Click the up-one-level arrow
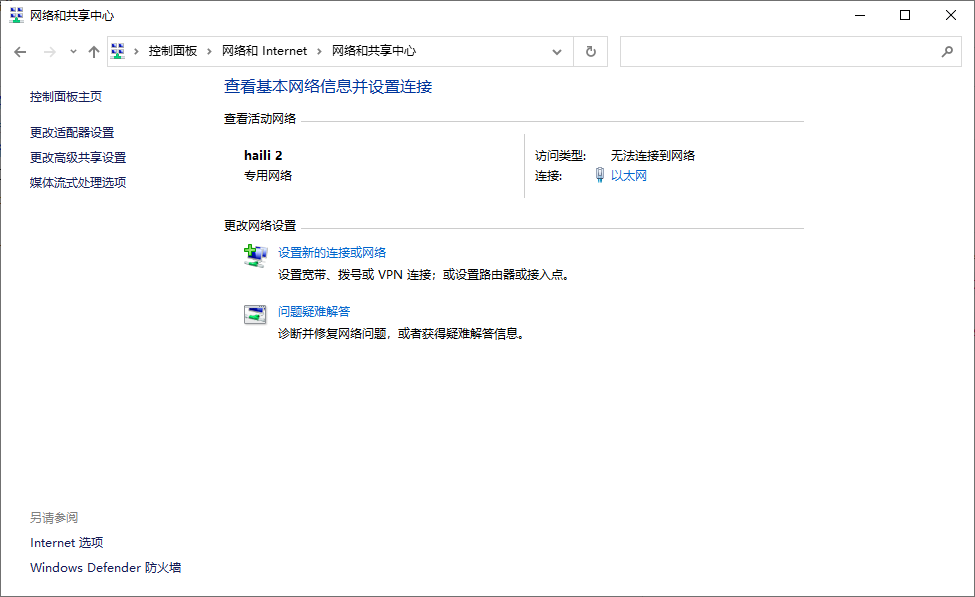Screen dimensions: 975x597 coord(94,52)
